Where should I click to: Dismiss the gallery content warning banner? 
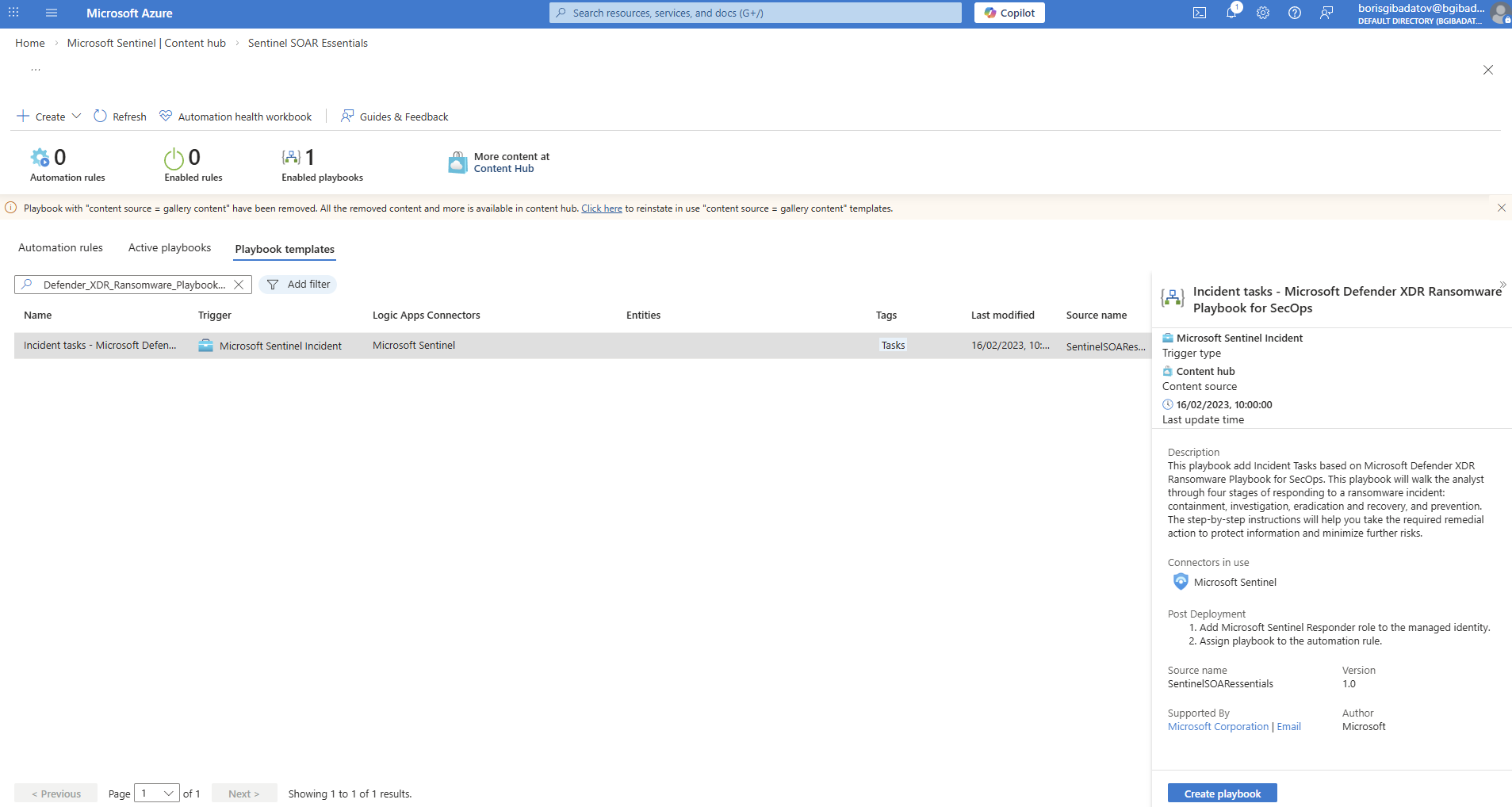click(x=1501, y=208)
